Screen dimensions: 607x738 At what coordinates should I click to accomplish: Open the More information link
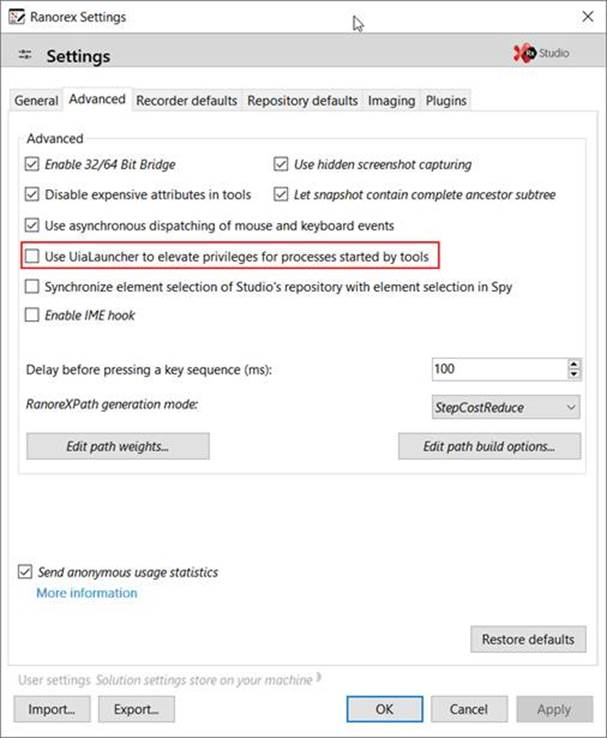pyautogui.click(x=87, y=593)
